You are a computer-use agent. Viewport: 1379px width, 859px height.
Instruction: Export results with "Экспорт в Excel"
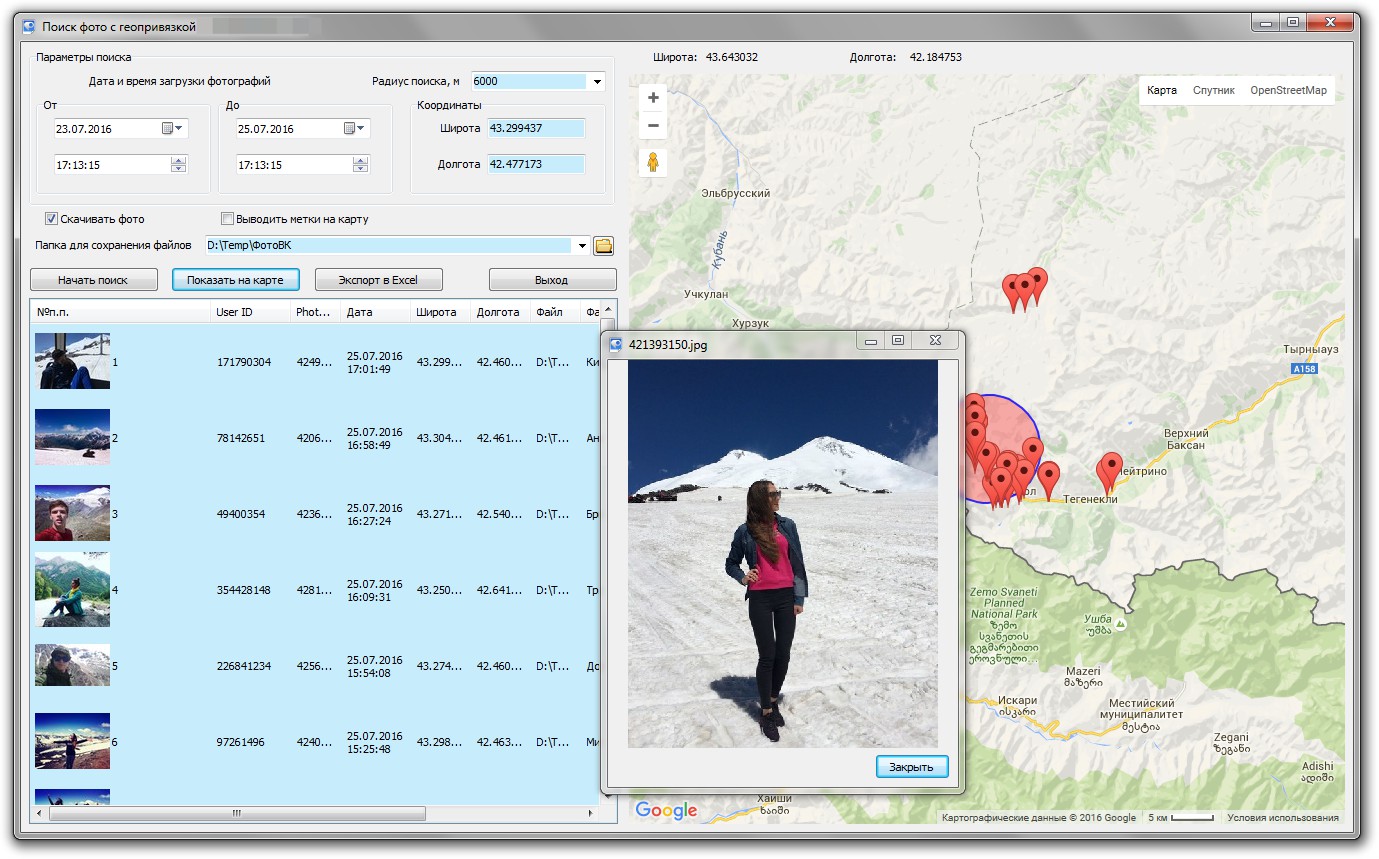coord(378,280)
